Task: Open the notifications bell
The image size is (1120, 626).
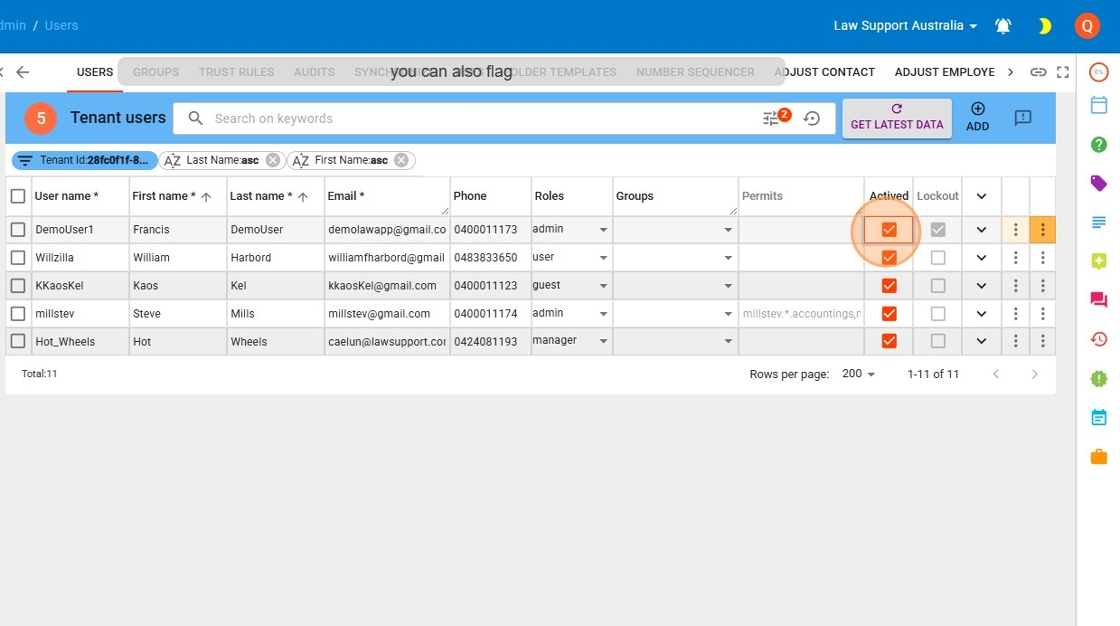Action: [x=1003, y=26]
